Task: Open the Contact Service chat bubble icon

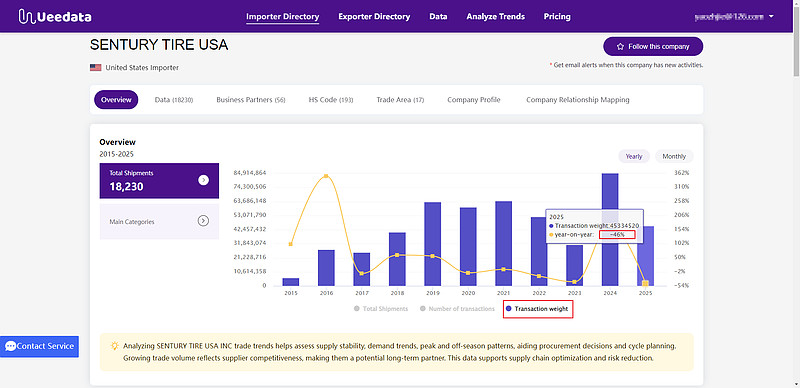Action: coord(10,346)
